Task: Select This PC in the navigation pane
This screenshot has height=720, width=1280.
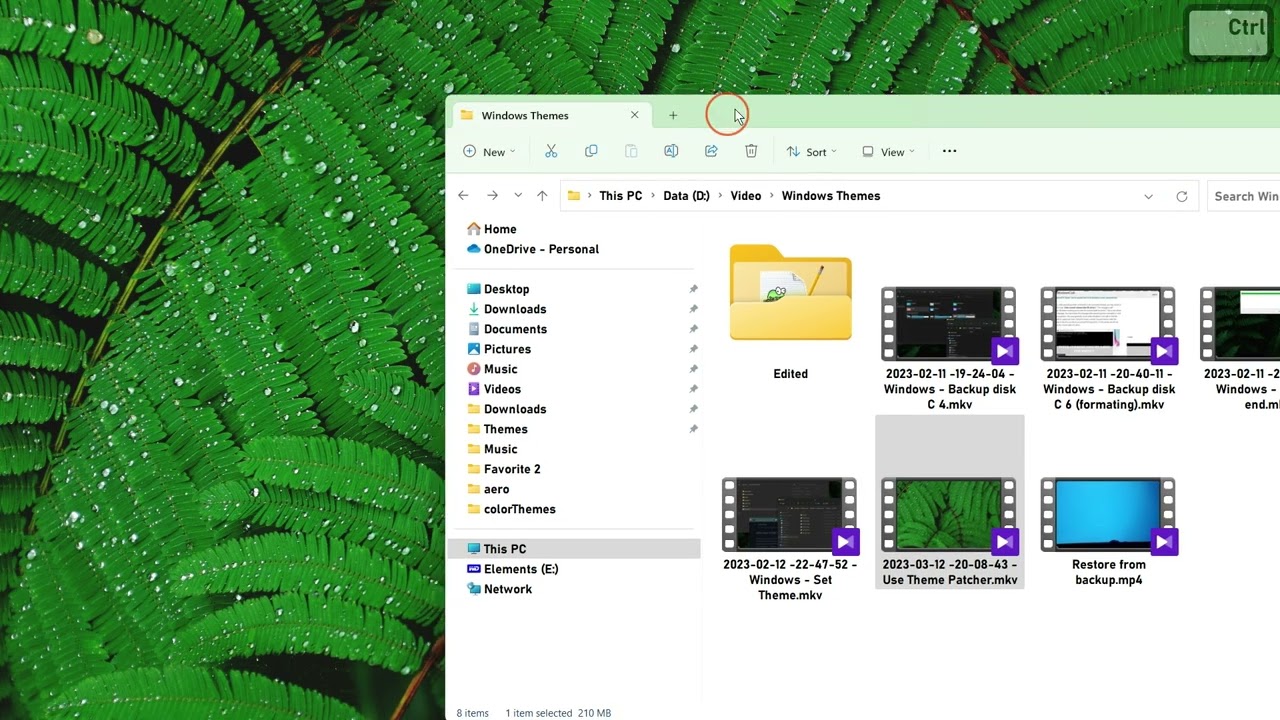Action: [x=574, y=549]
